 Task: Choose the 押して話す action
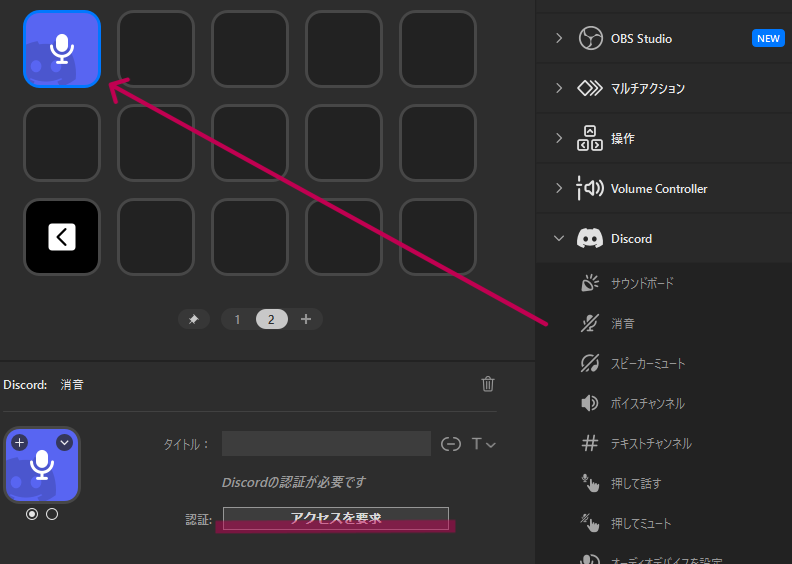[x=635, y=483]
